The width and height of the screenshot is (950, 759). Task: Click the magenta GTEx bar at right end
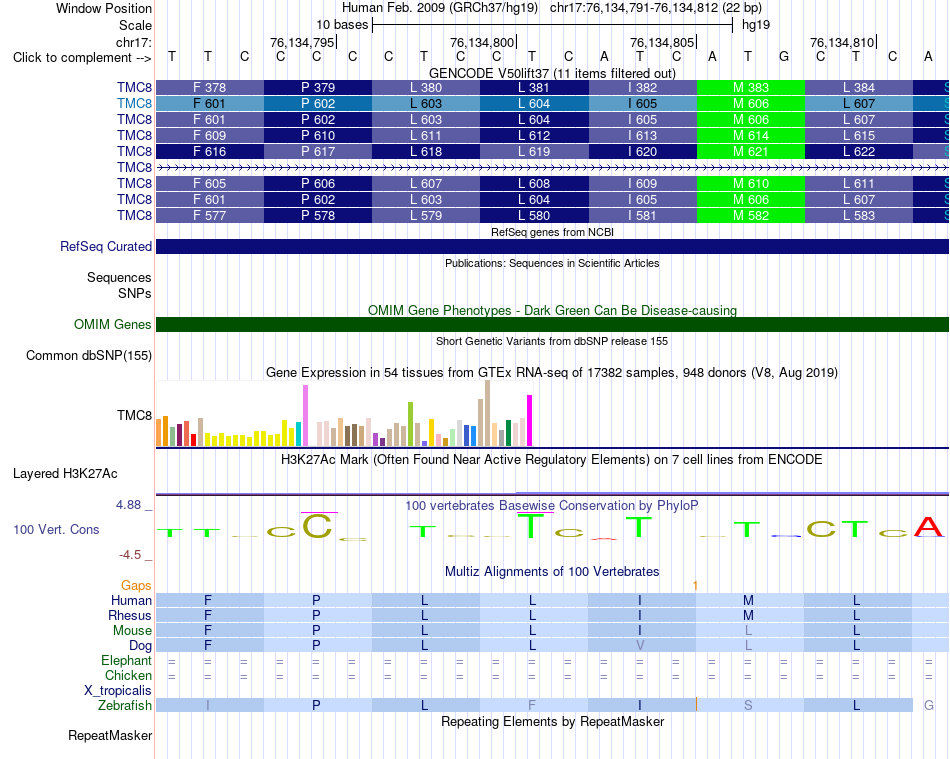530,420
